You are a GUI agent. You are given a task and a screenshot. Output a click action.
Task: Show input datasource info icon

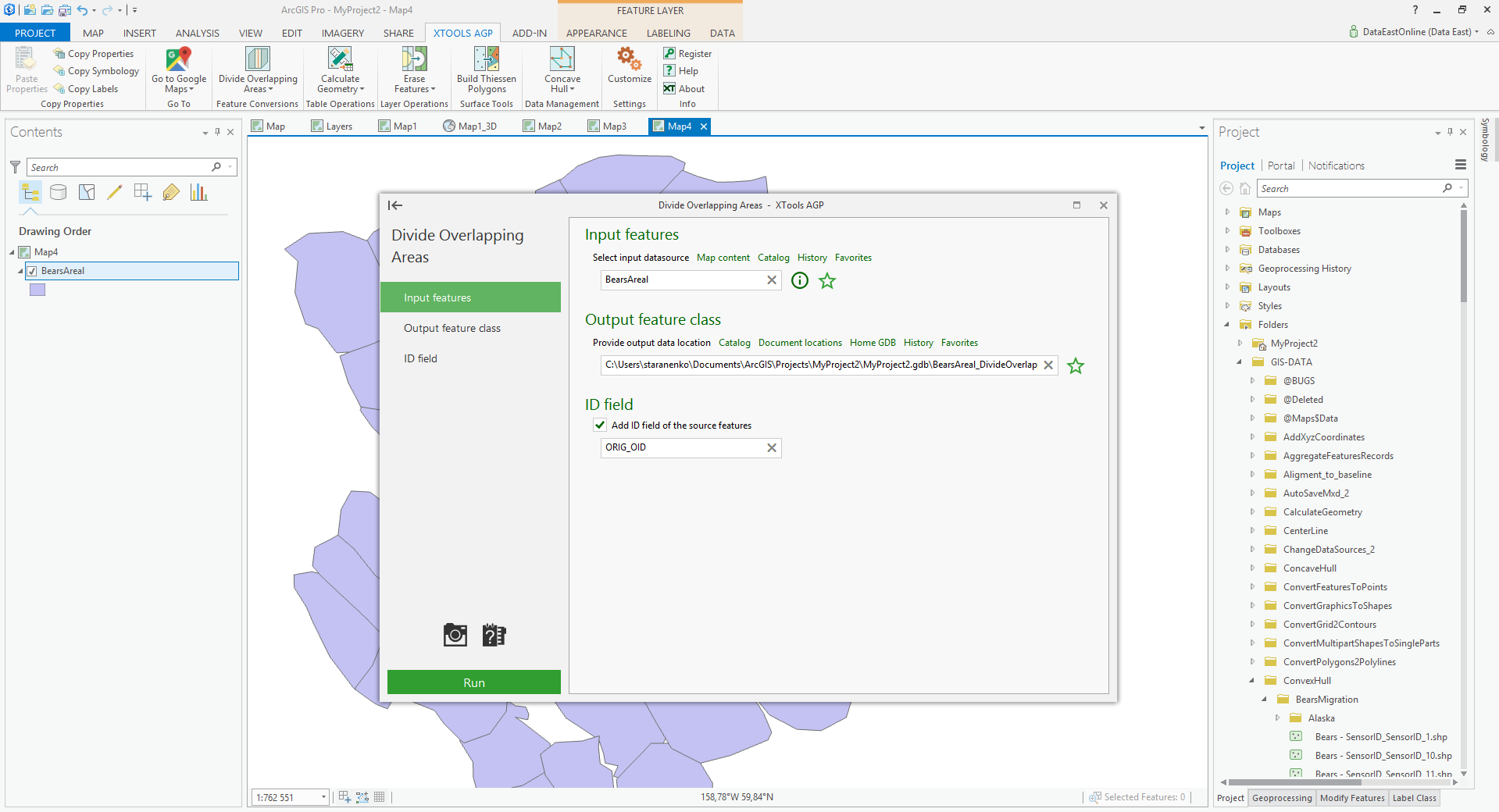point(800,280)
